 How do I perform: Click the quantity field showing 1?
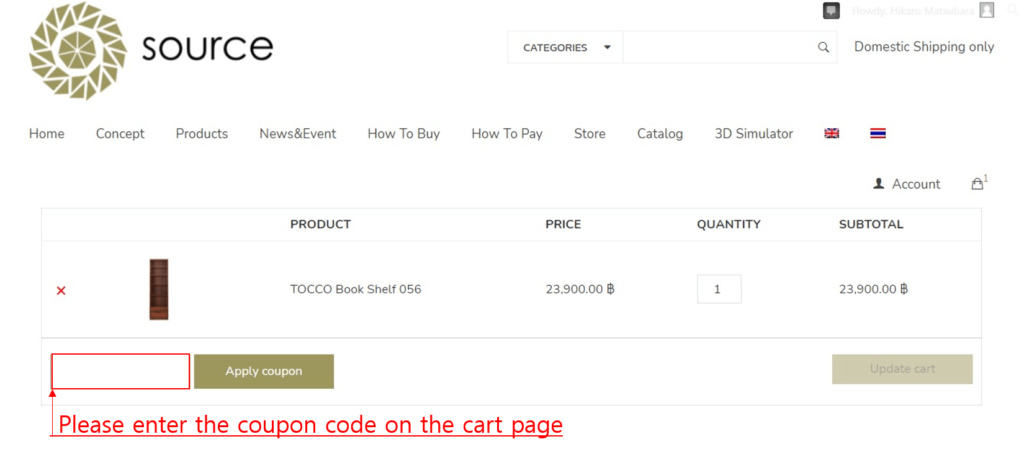(718, 289)
